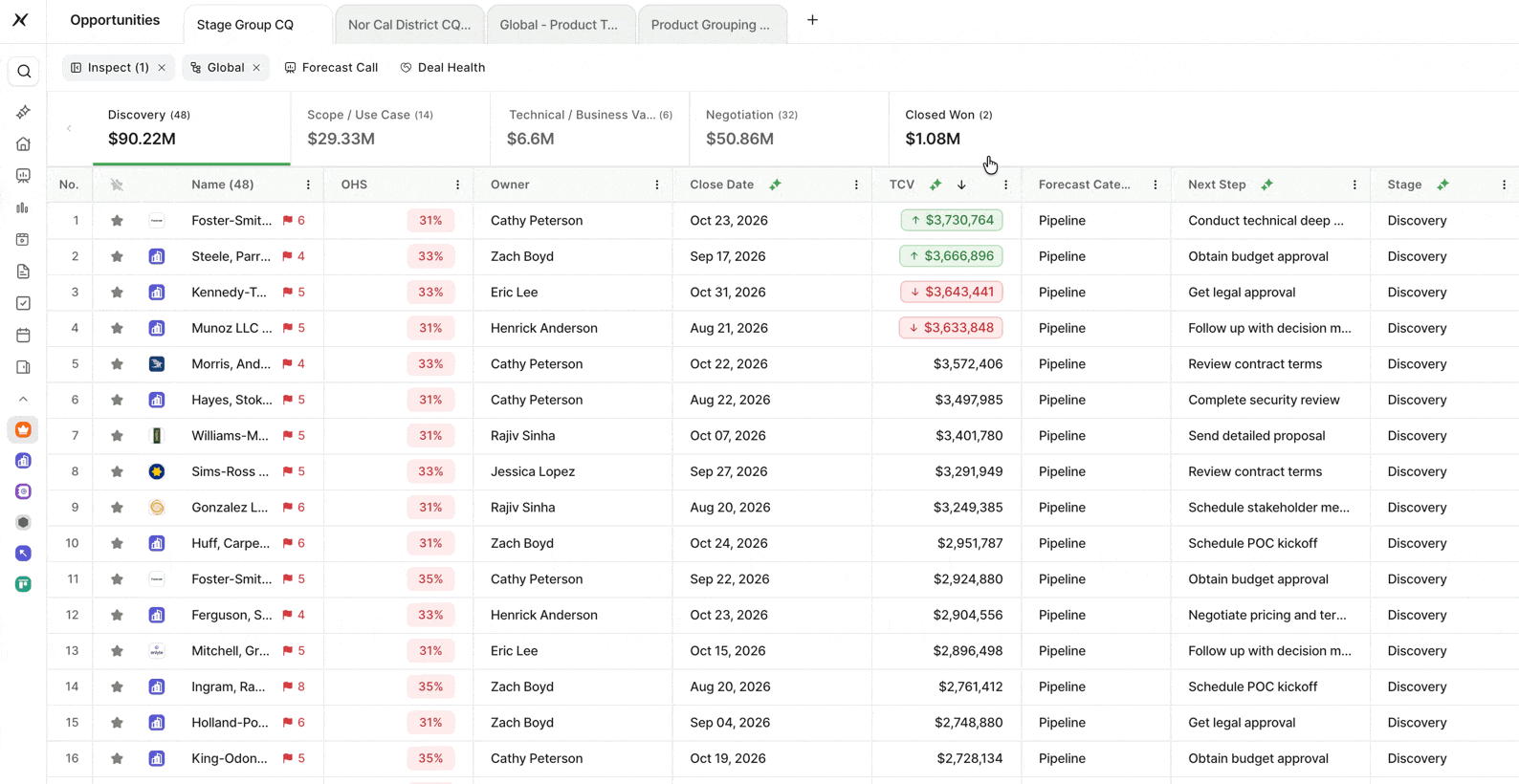Collapse the sidebar apps chevron
This screenshot has height=784, width=1519.
click(23, 399)
